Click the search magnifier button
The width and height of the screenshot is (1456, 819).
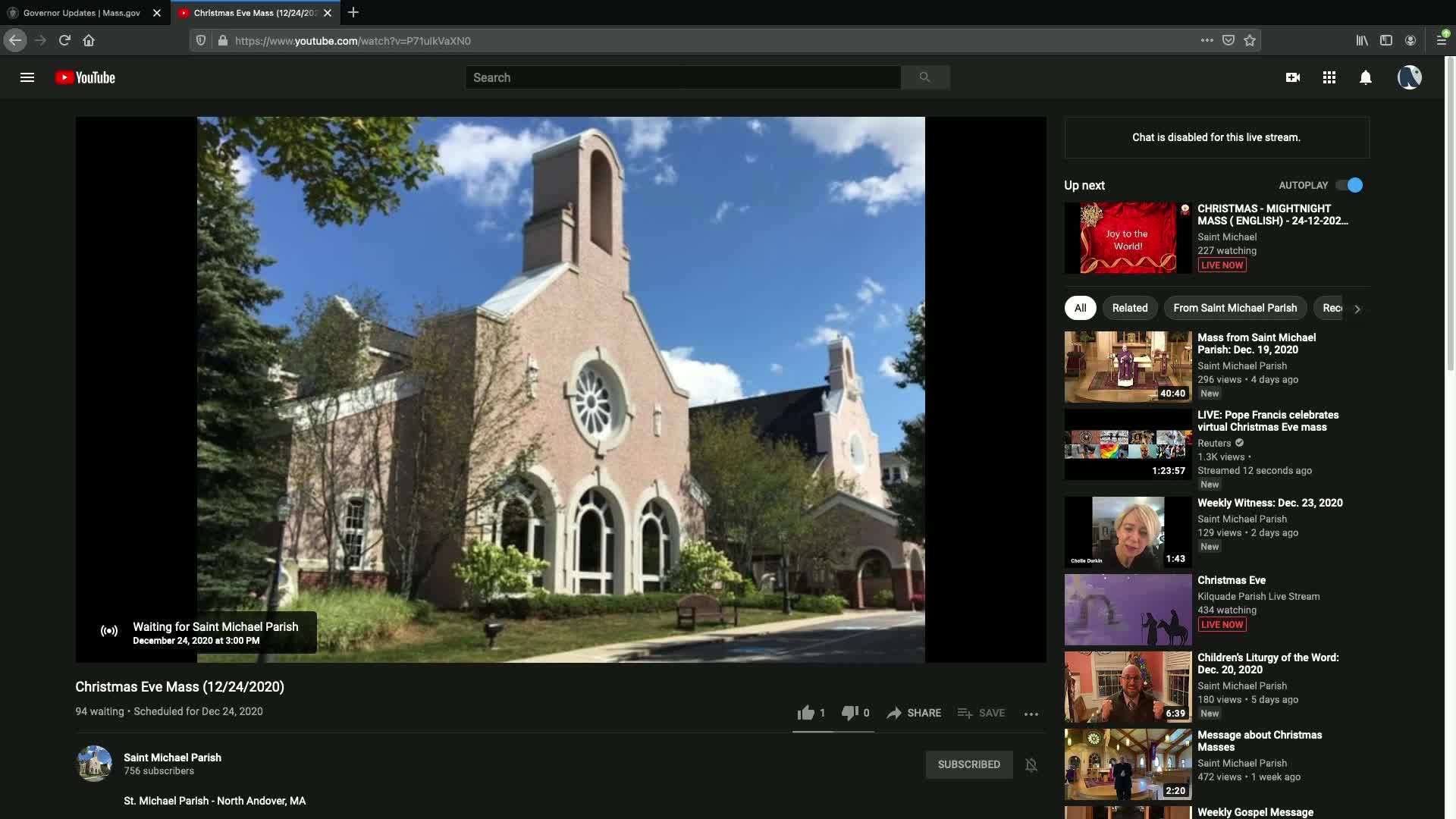(925, 77)
